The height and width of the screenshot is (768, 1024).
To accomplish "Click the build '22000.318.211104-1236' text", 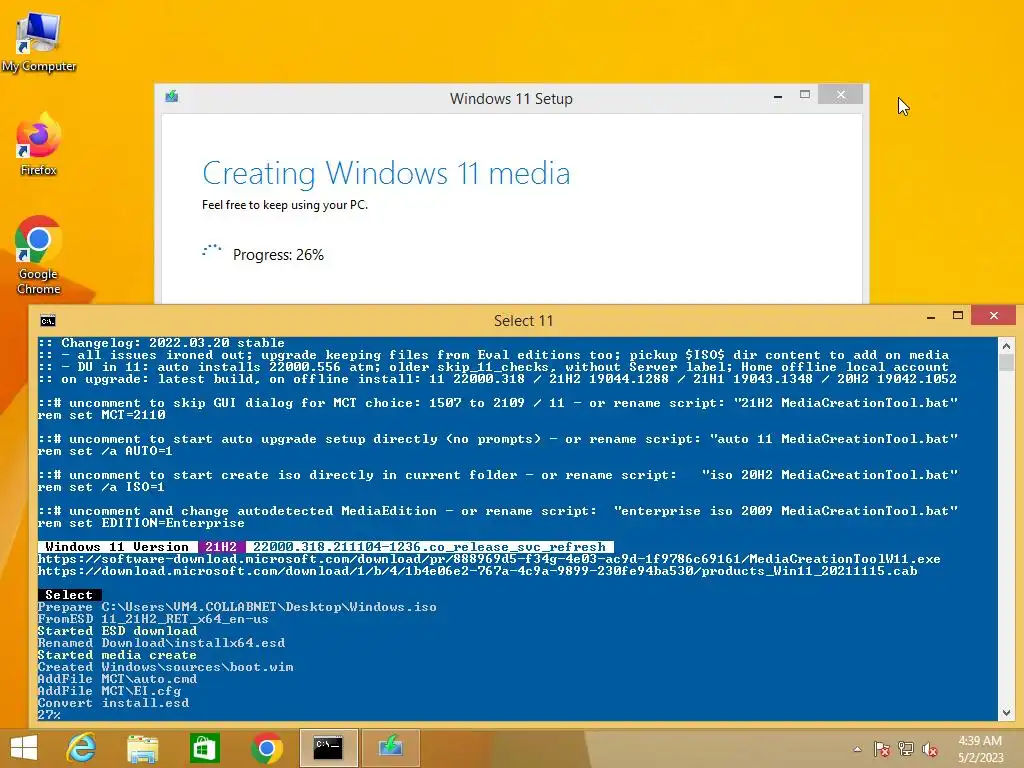I will [336, 547].
